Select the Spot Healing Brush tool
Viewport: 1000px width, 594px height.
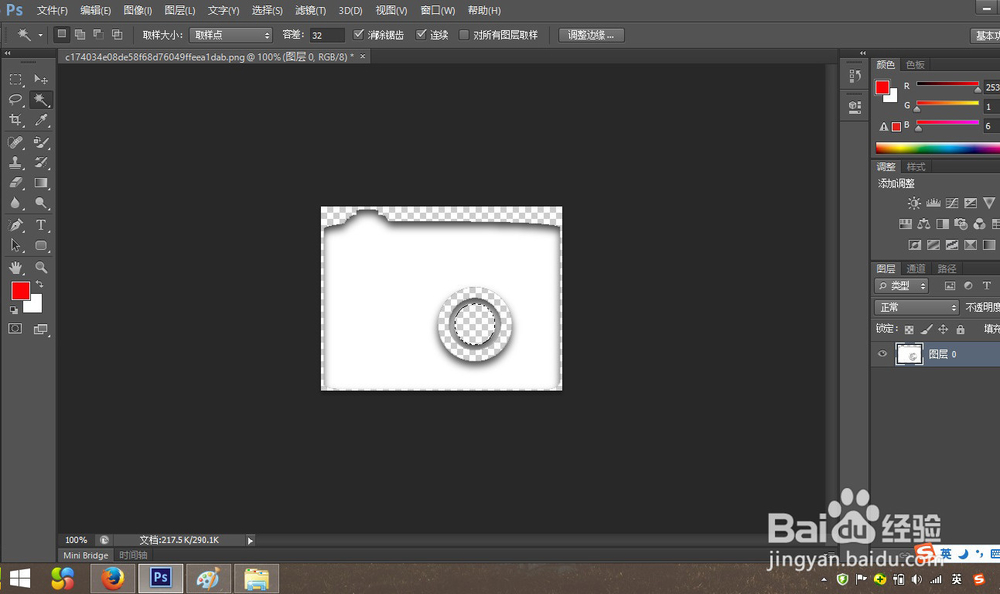16,142
